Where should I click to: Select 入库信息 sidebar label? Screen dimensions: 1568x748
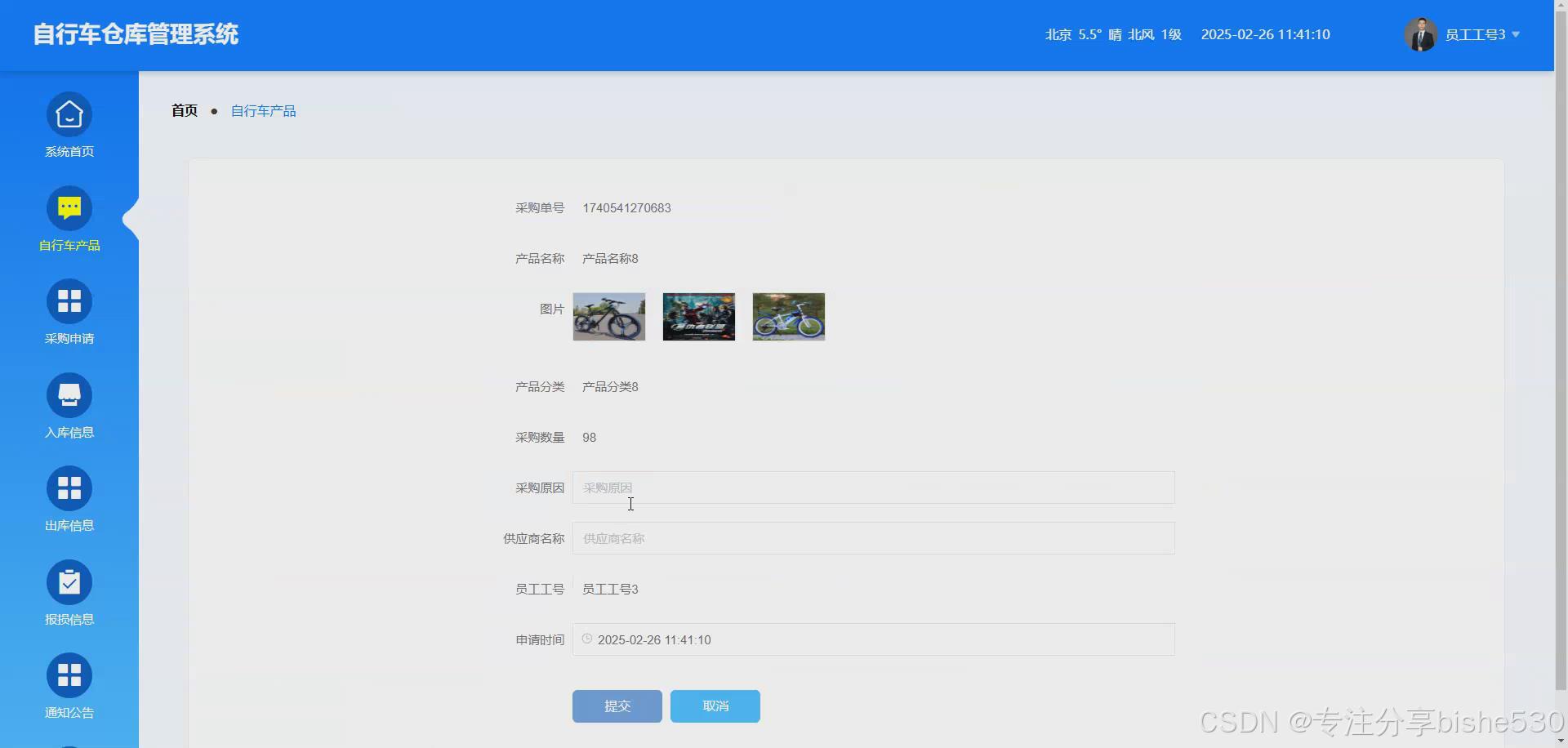pos(69,433)
